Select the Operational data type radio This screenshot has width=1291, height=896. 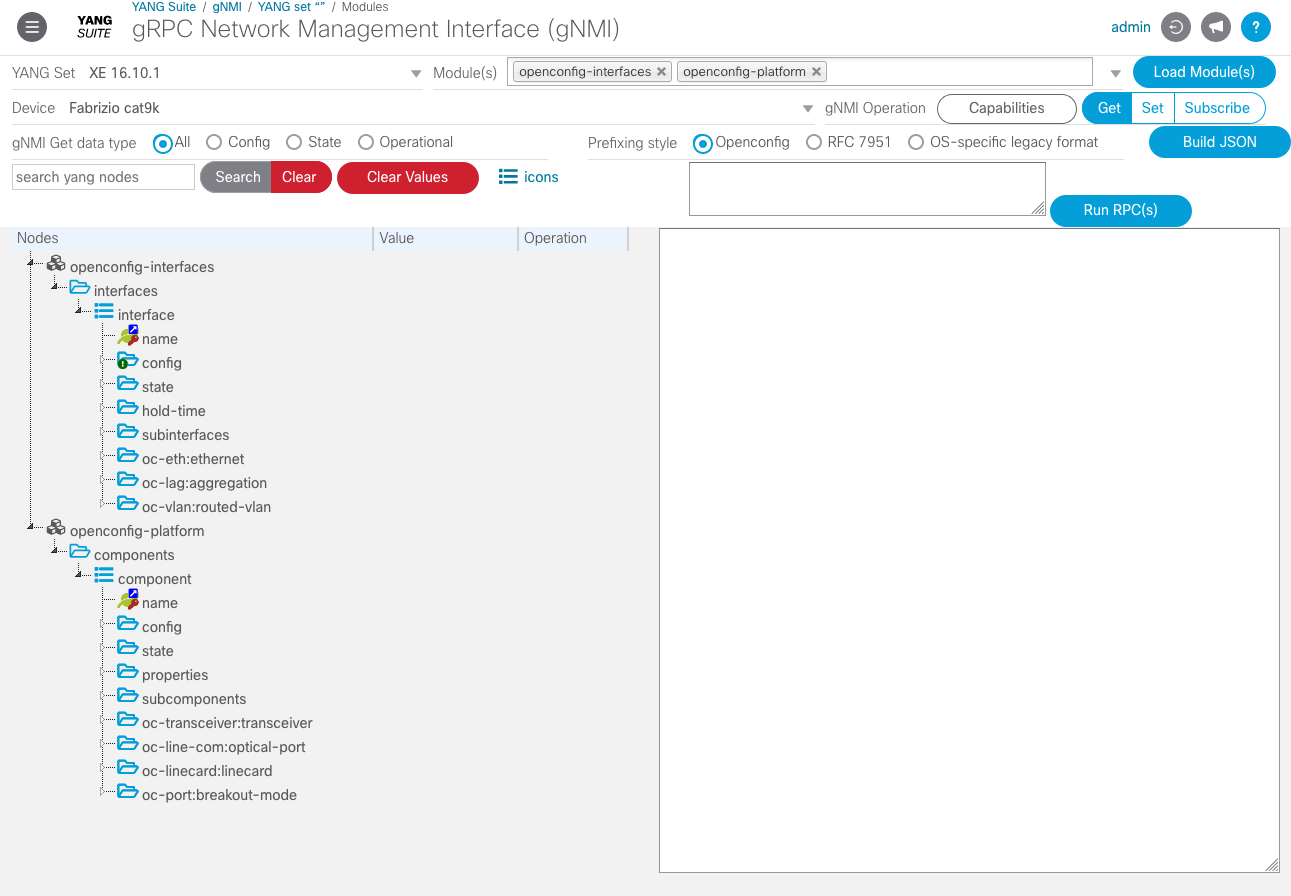(x=366, y=142)
